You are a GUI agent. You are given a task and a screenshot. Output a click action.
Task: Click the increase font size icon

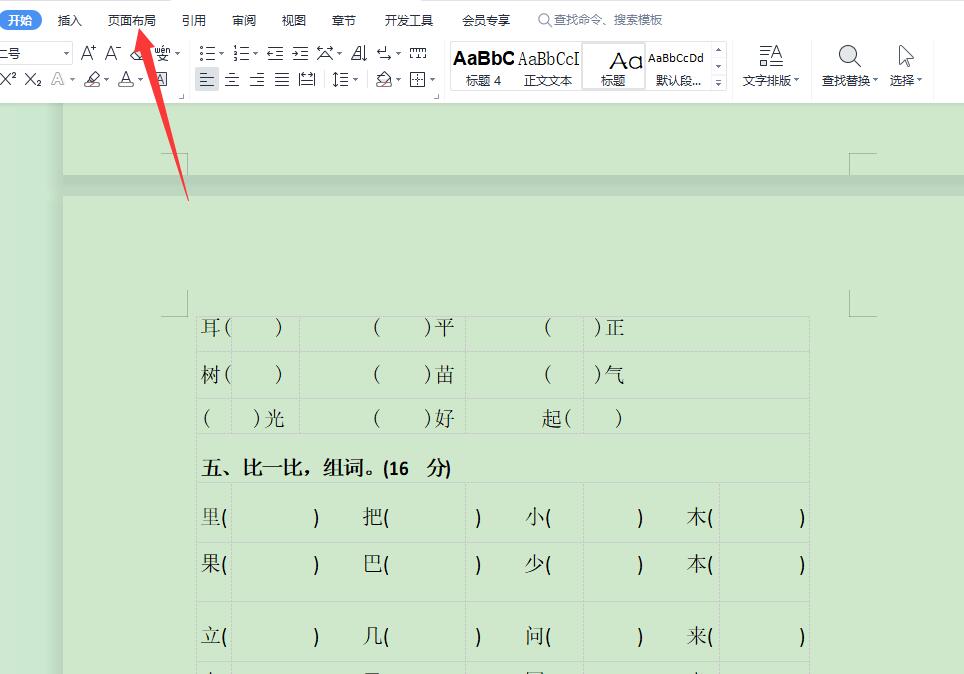tap(89, 53)
